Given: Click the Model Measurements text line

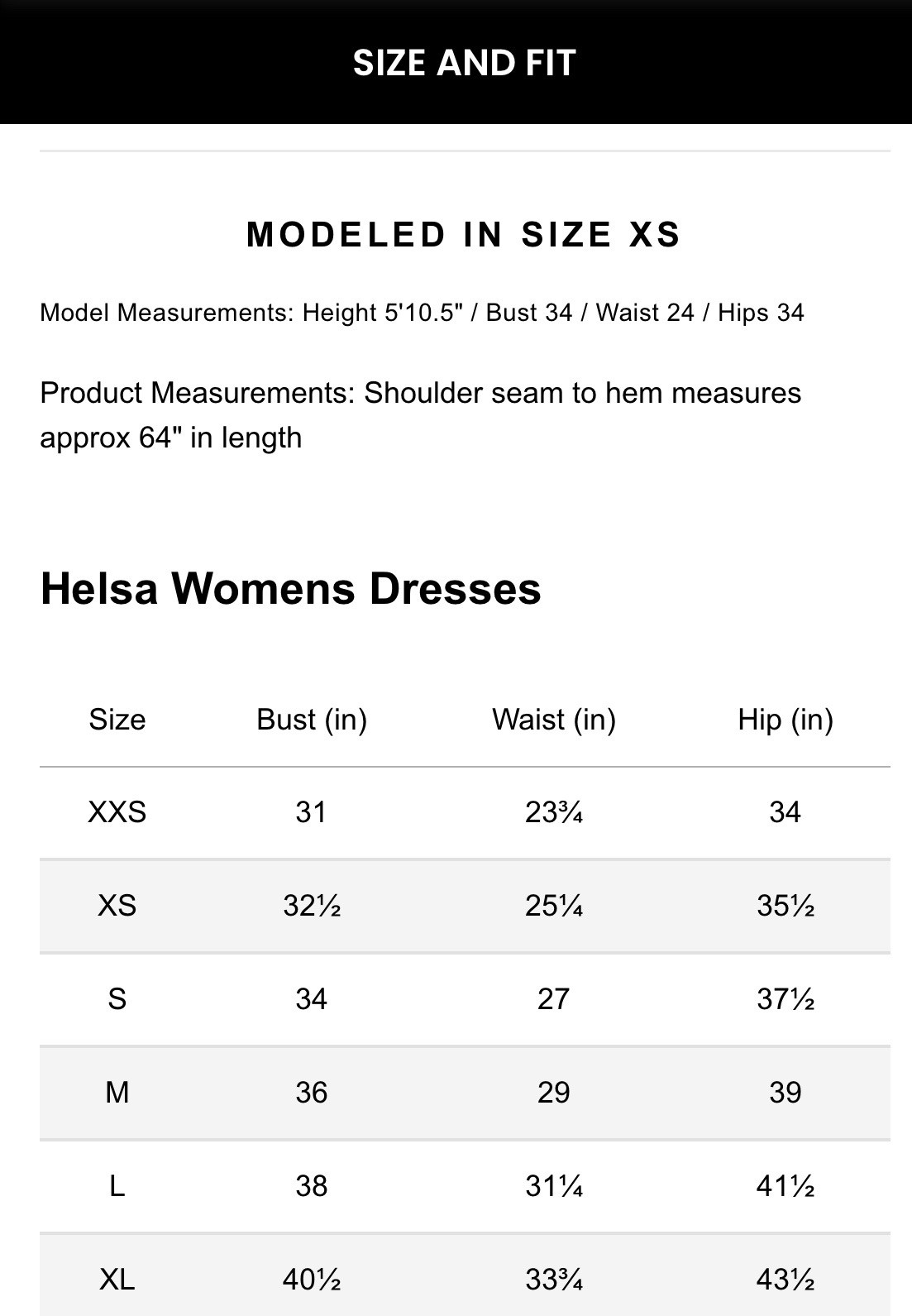Looking at the screenshot, I should (422, 313).
